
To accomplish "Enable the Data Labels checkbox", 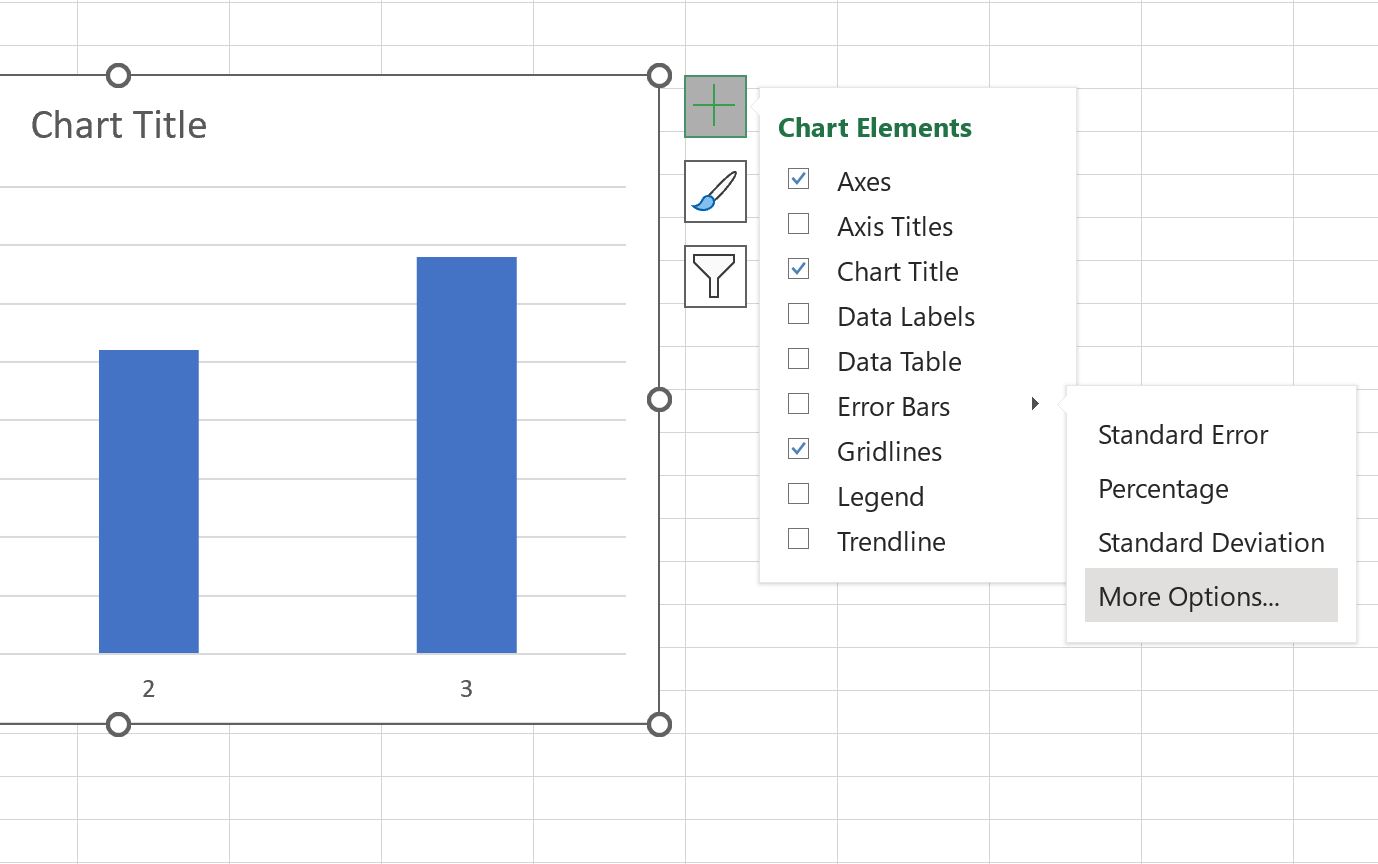I will pyautogui.click(x=798, y=314).
